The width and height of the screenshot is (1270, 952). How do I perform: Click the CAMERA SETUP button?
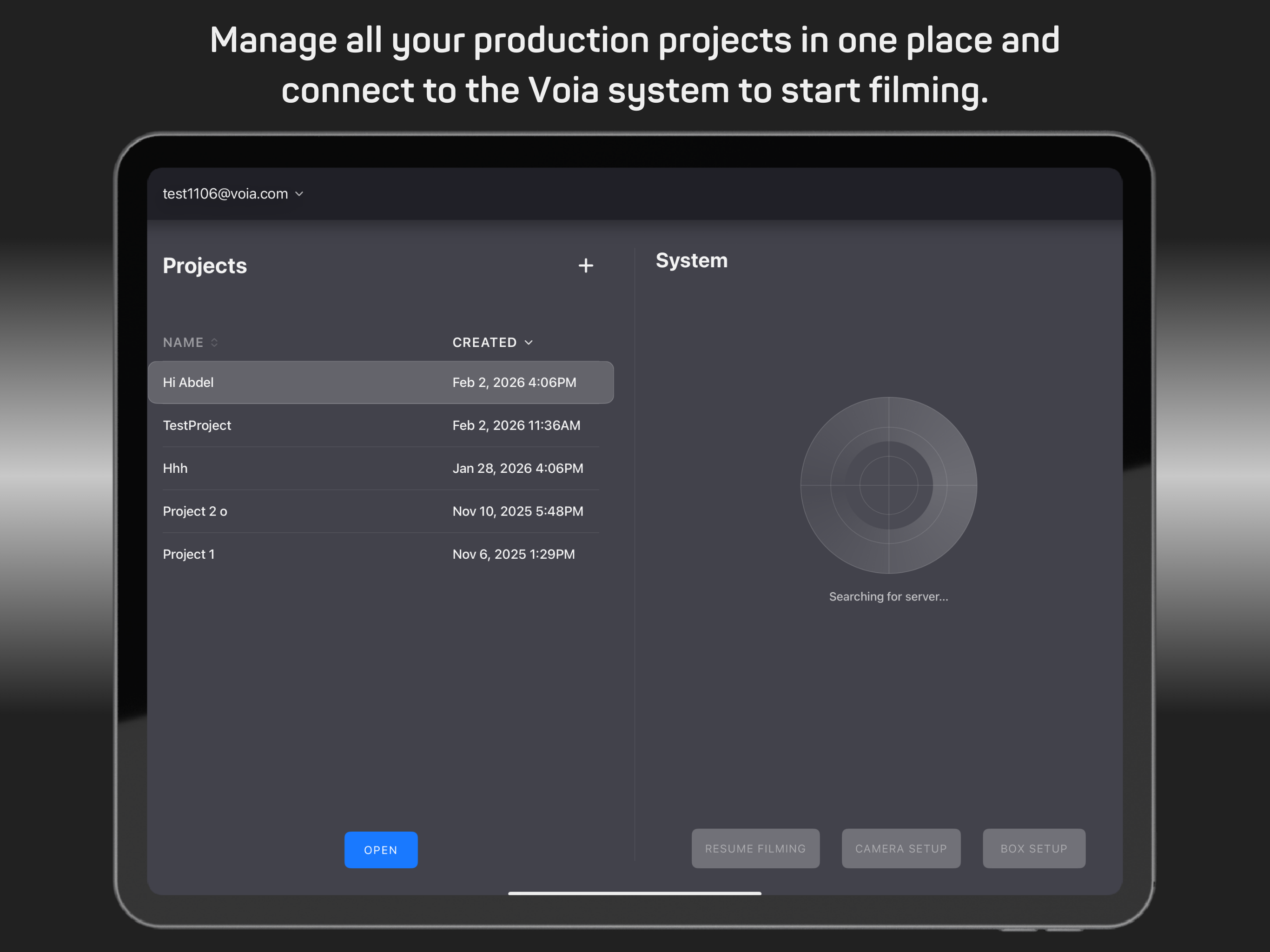pyautogui.click(x=901, y=848)
